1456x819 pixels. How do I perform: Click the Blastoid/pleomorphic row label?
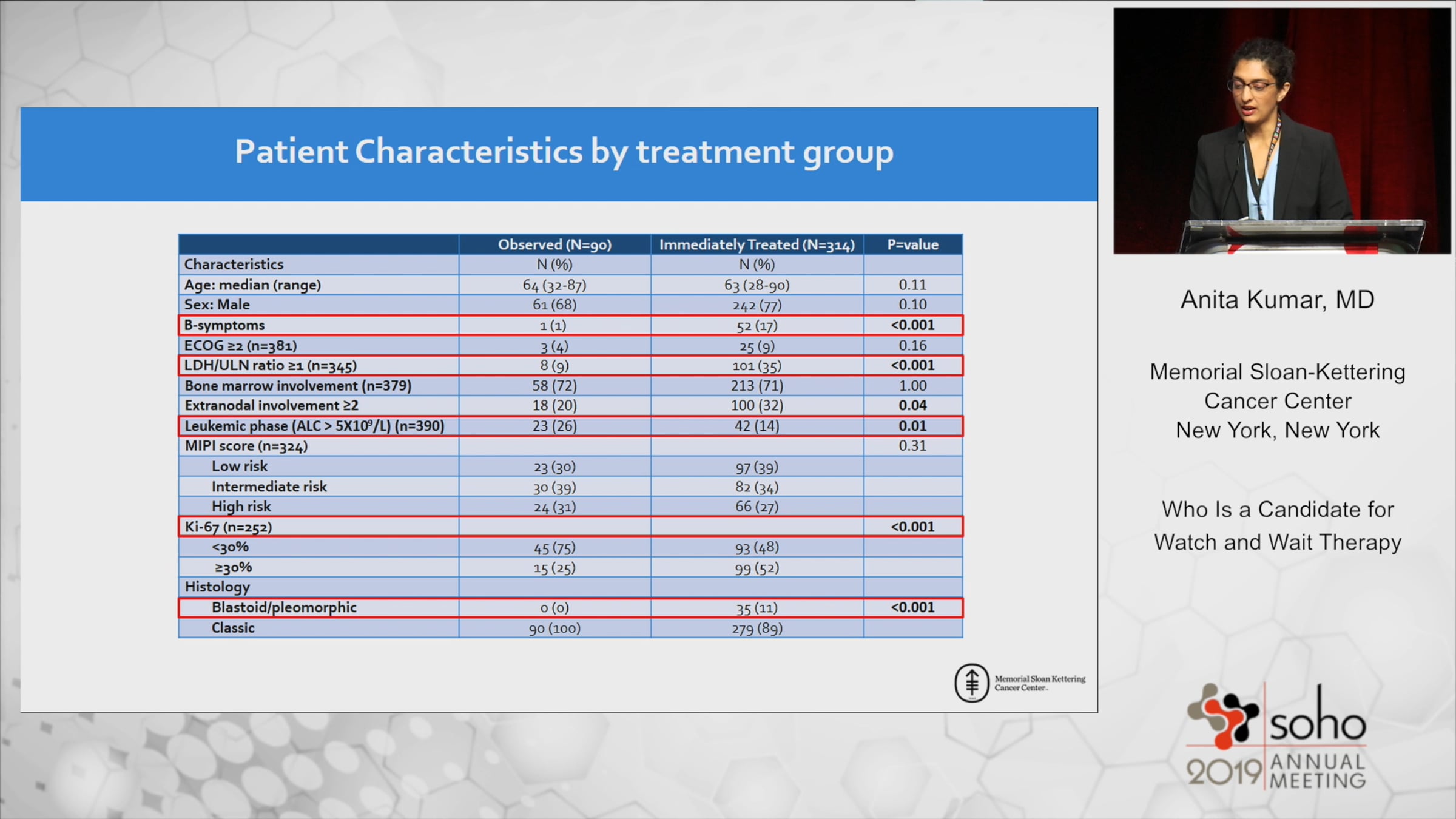pyautogui.click(x=284, y=607)
